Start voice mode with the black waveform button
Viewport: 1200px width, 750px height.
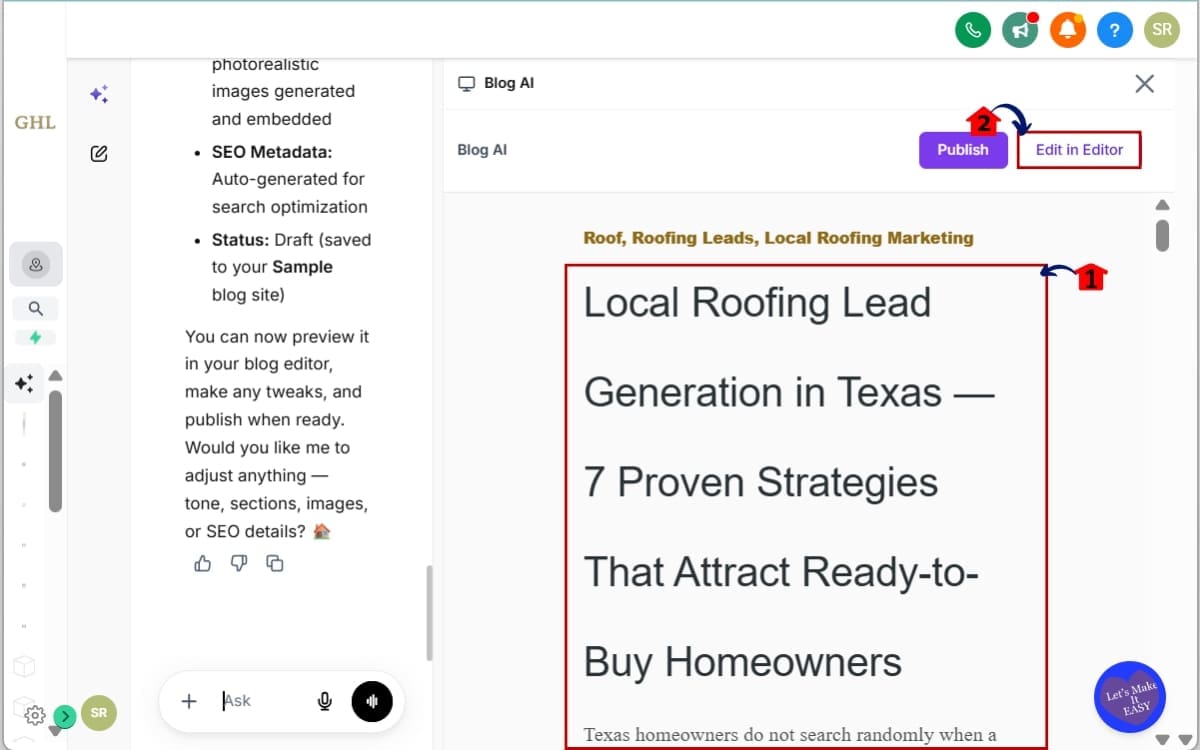[372, 702]
